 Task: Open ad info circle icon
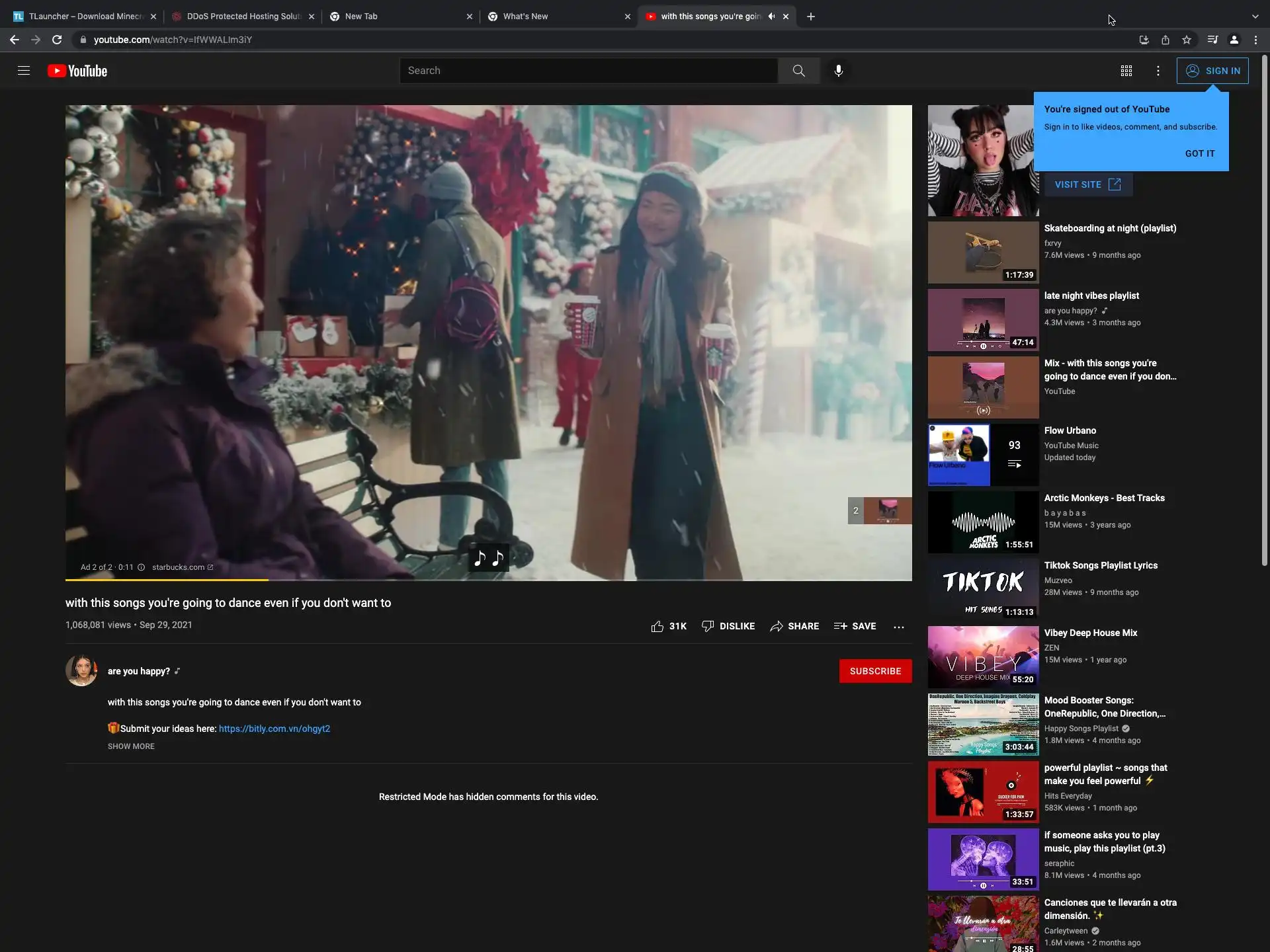tap(141, 567)
